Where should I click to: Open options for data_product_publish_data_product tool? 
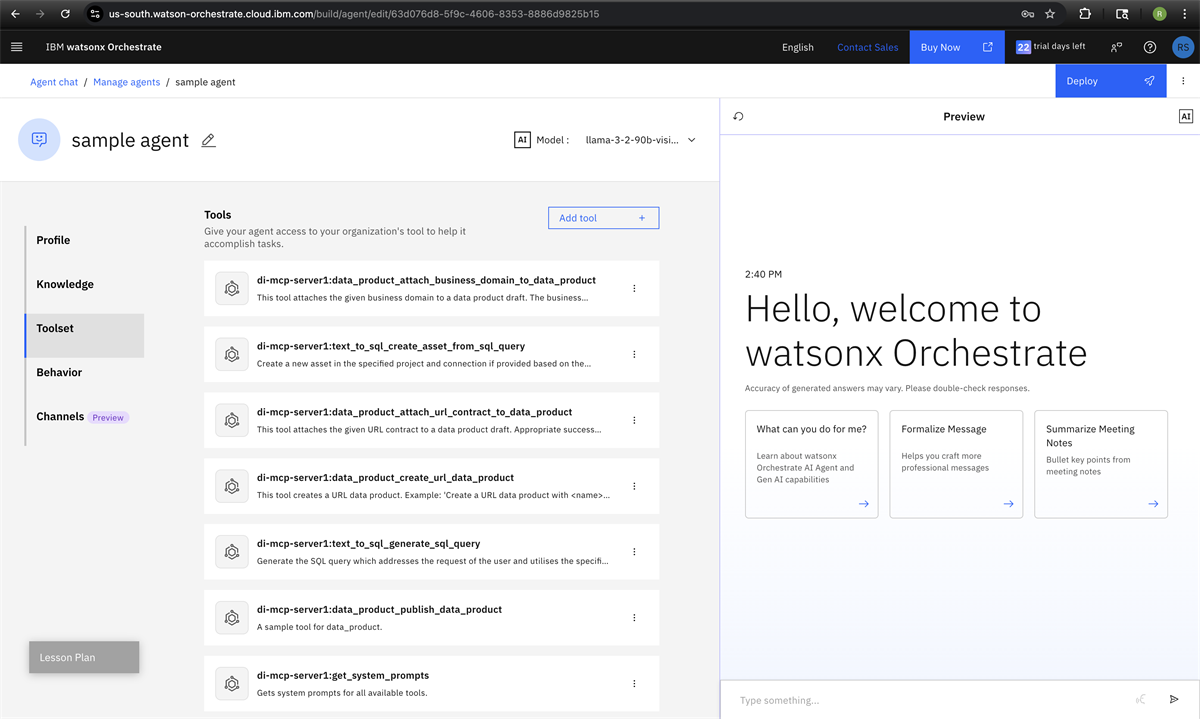pos(634,618)
